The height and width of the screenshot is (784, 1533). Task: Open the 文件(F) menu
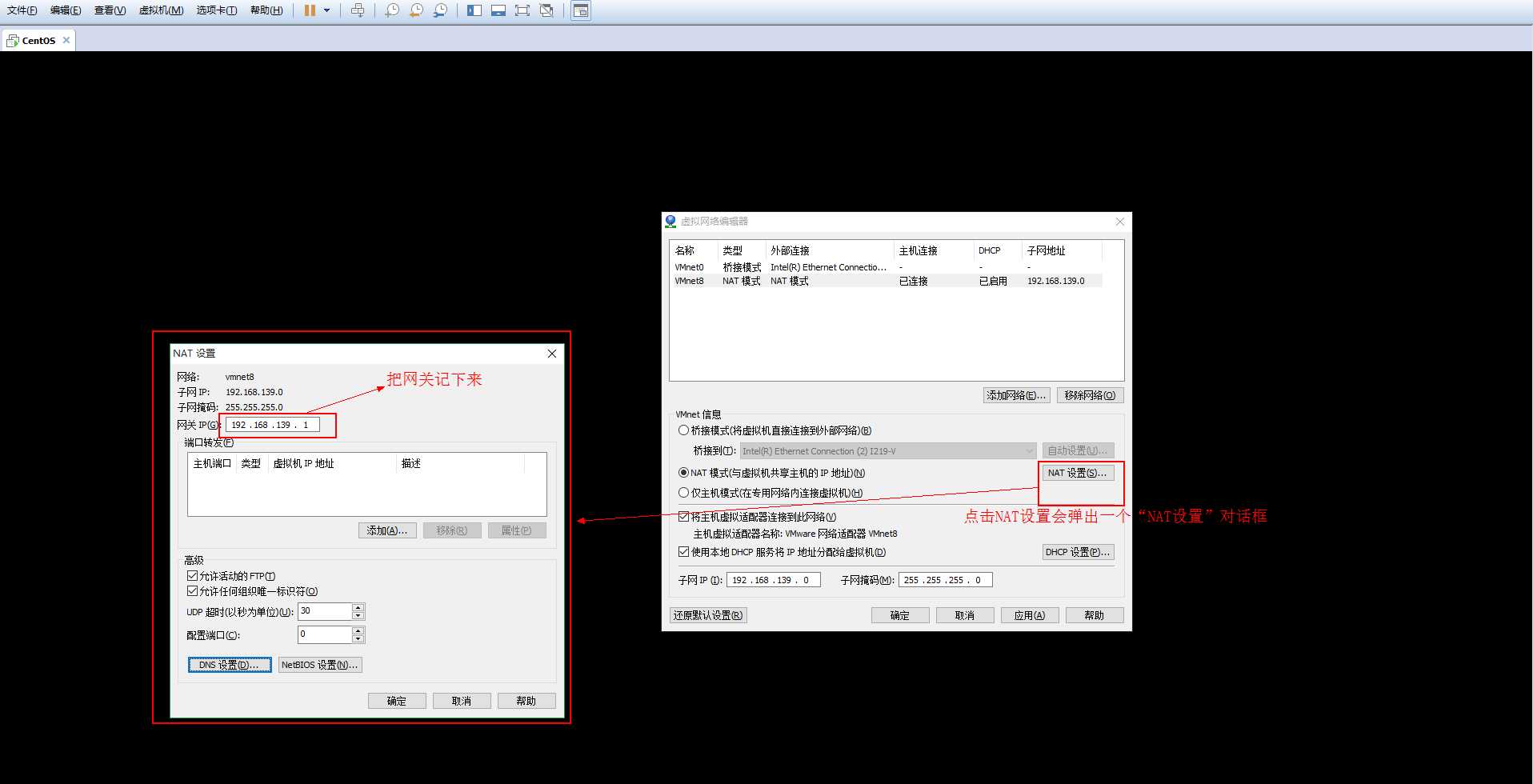point(22,10)
